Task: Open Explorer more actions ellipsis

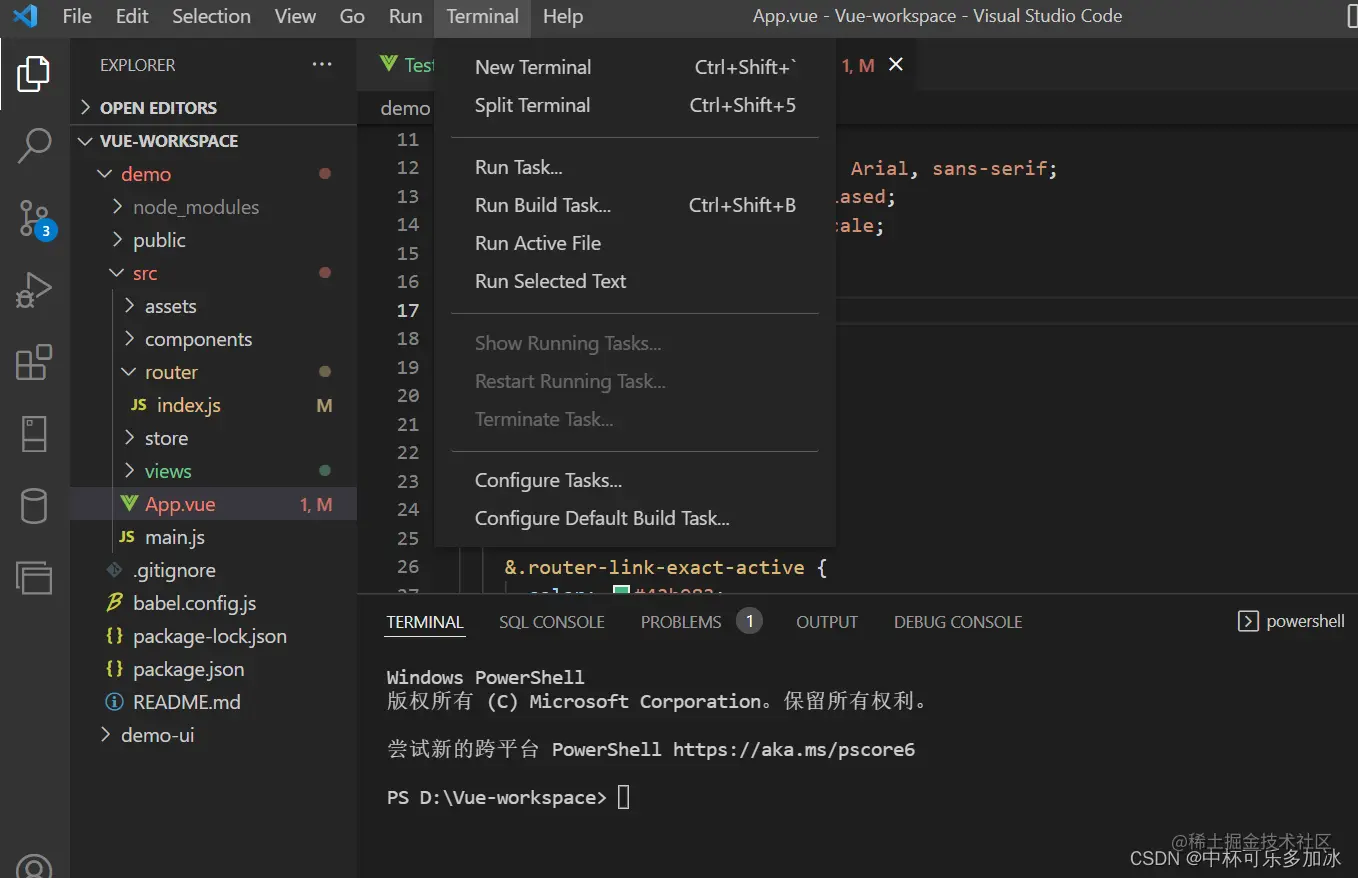Action: [322, 65]
